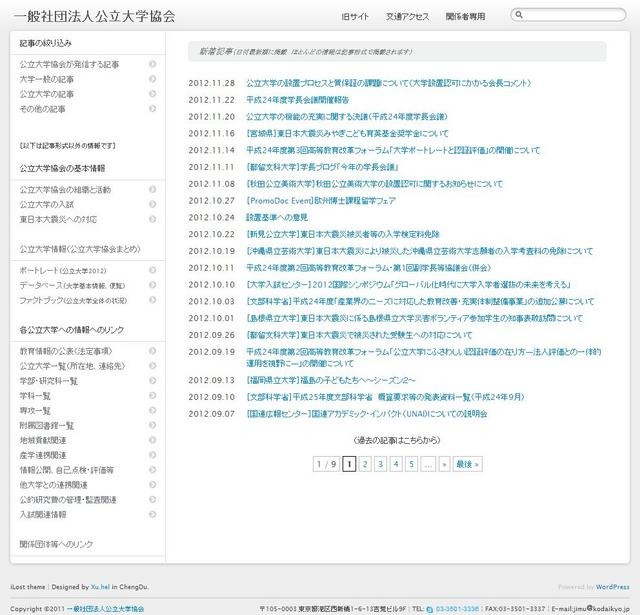This screenshot has height=615, width=640.
Task: Click arrow icon beside 大学一般の記事
Action: point(152,79)
